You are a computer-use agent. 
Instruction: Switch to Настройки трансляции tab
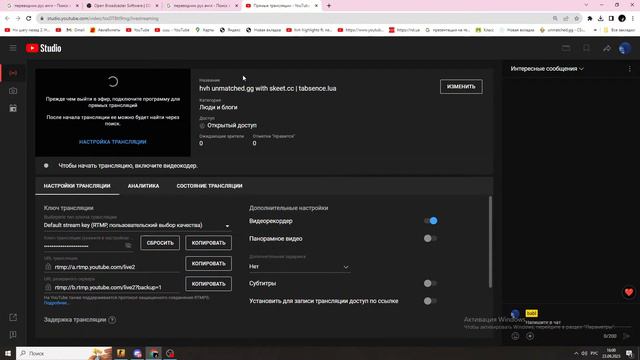coord(77,186)
